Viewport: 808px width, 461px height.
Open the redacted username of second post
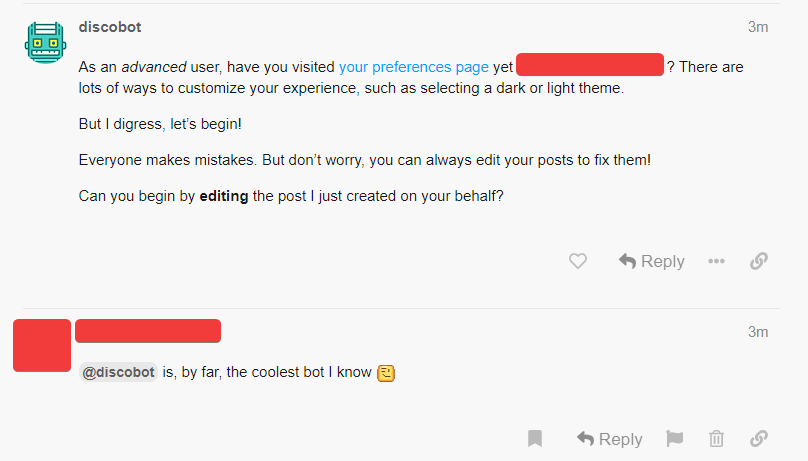(x=148, y=331)
